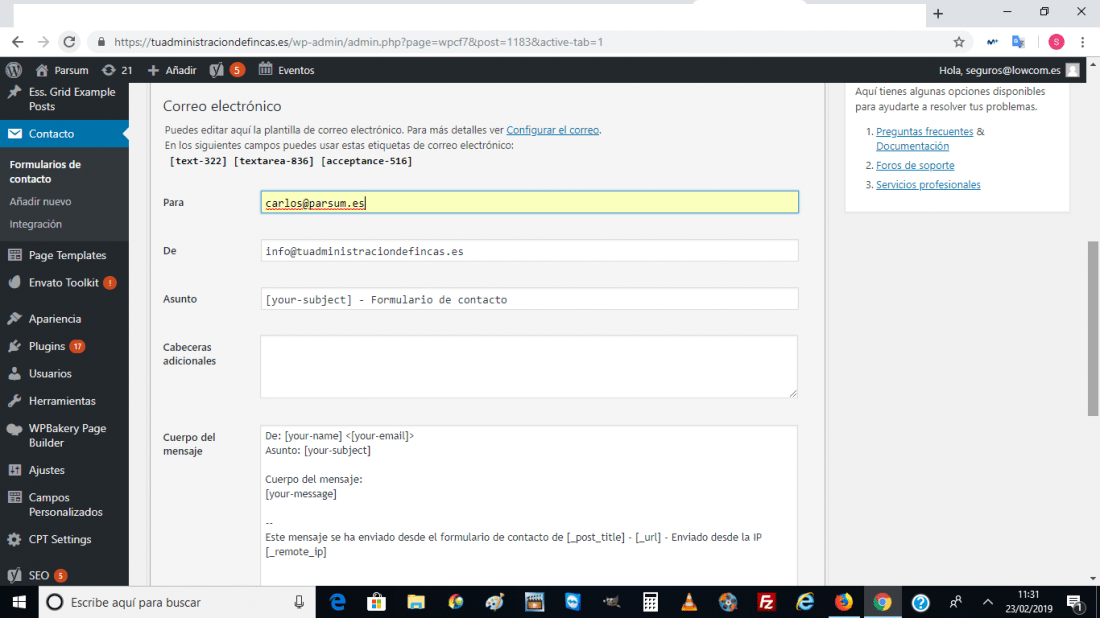This screenshot has width=1100, height=618.
Task: Open the SEO Yoast sidebar icon
Action: coord(14,575)
